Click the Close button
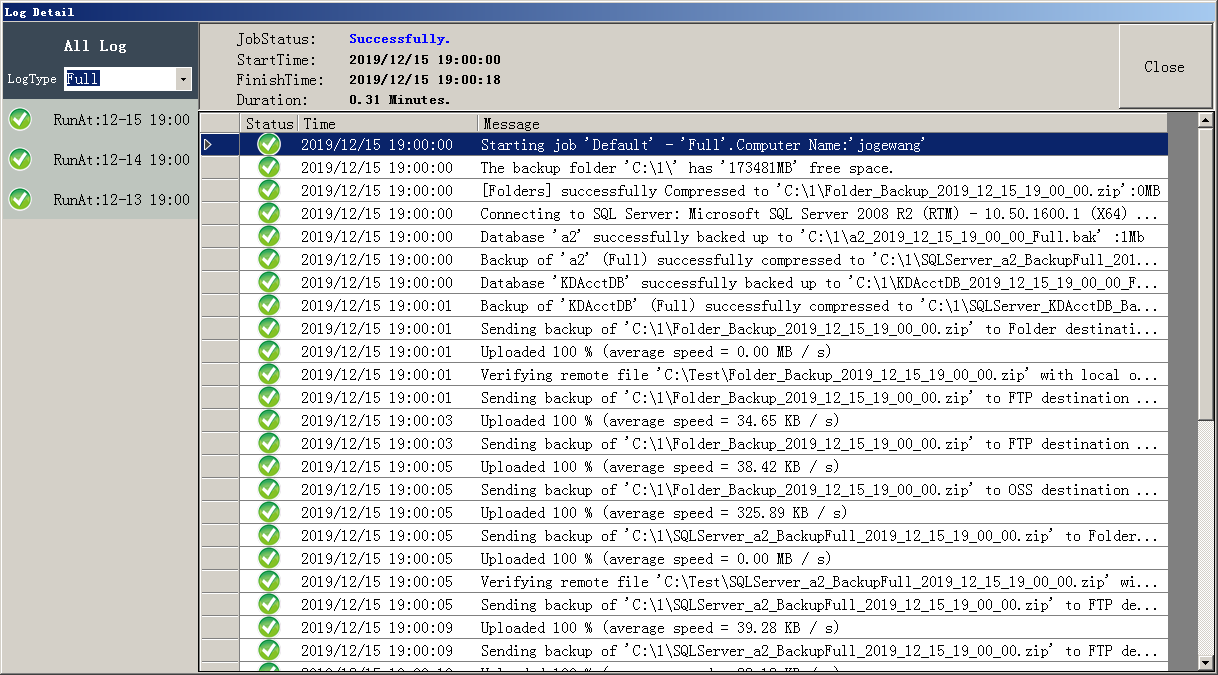Viewport: 1218px width, 675px height. click(x=1163, y=67)
